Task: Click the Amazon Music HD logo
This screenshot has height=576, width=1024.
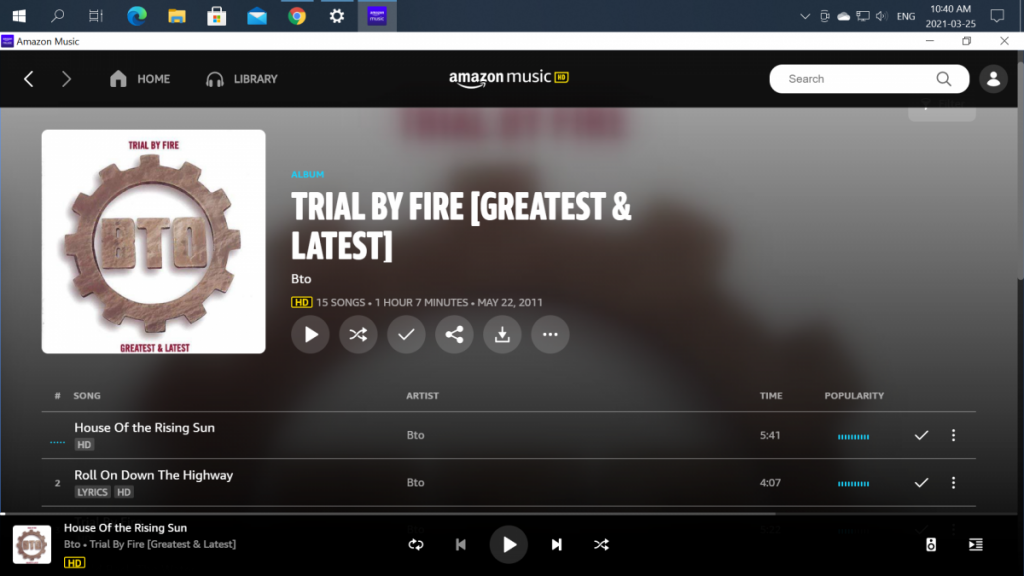Action: 509,78
